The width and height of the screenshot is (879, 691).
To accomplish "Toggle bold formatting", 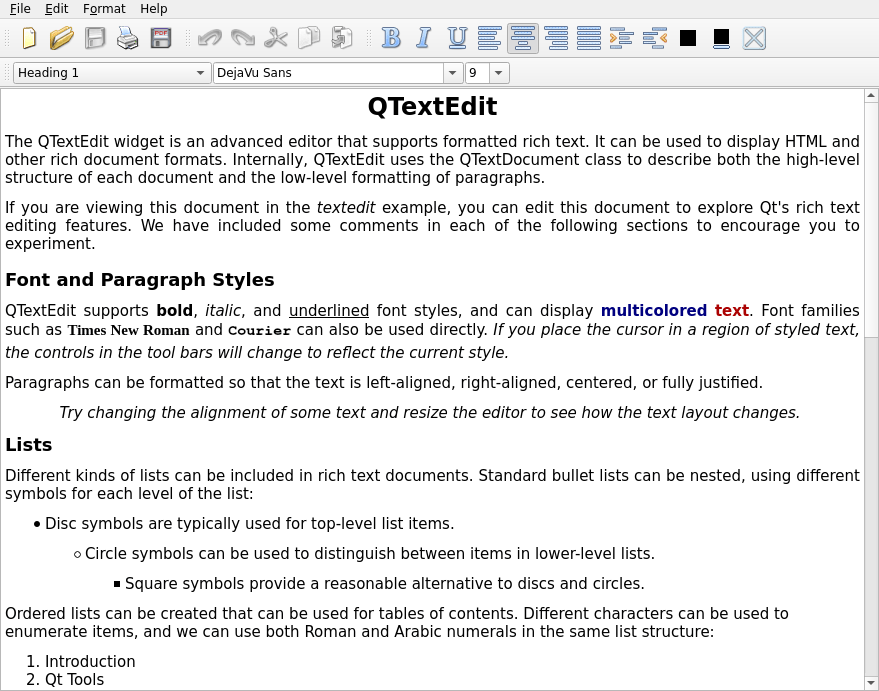I will (x=391, y=38).
